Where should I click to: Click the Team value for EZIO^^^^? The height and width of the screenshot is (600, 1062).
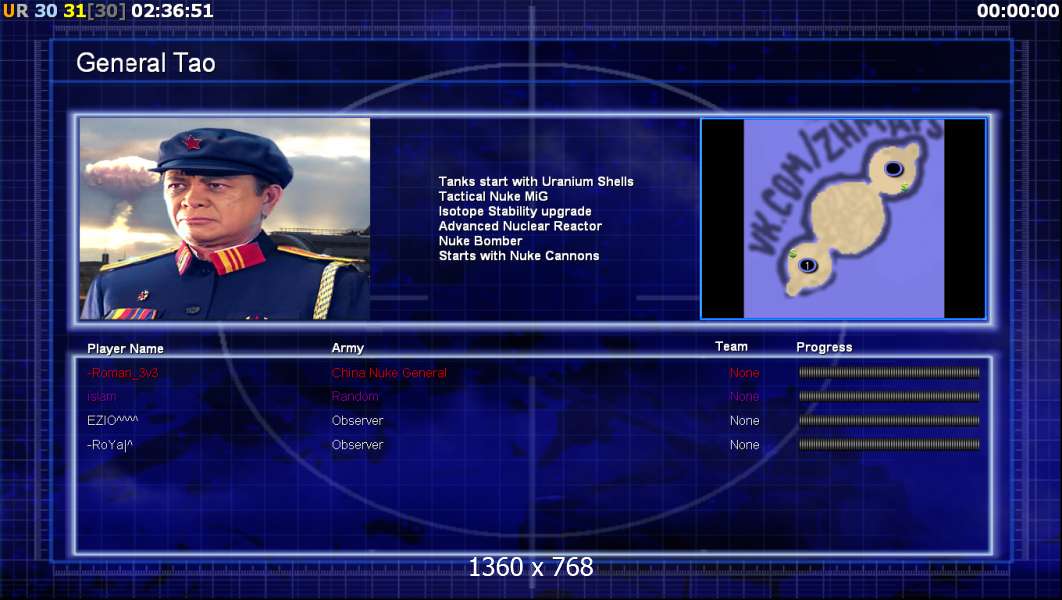tap(744, 421)
